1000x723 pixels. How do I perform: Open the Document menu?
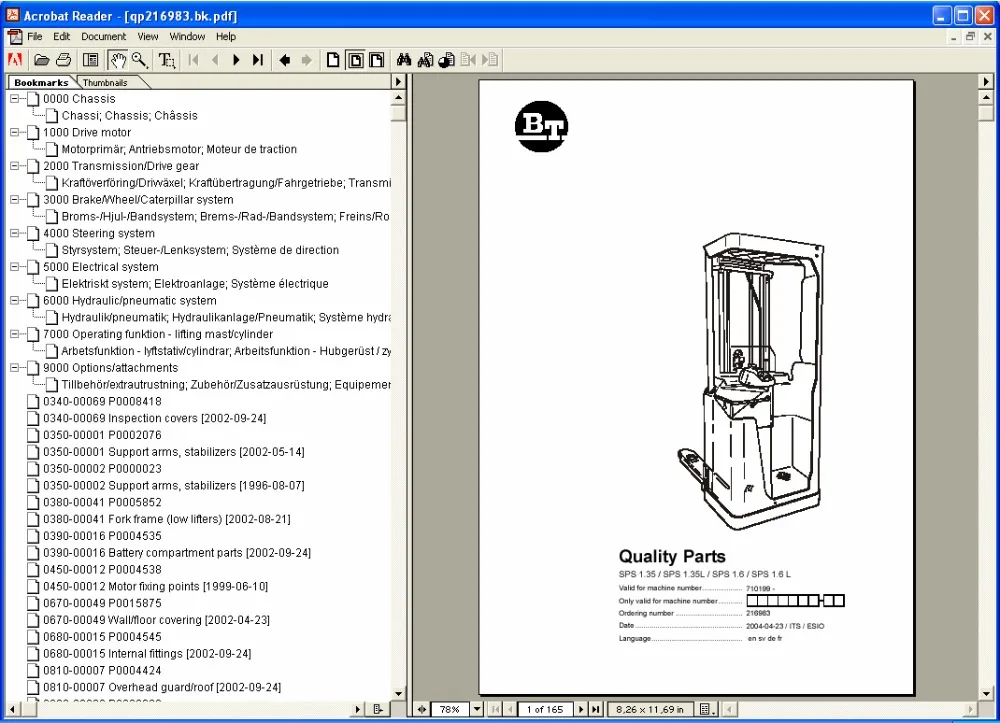[x=103, y=36]
